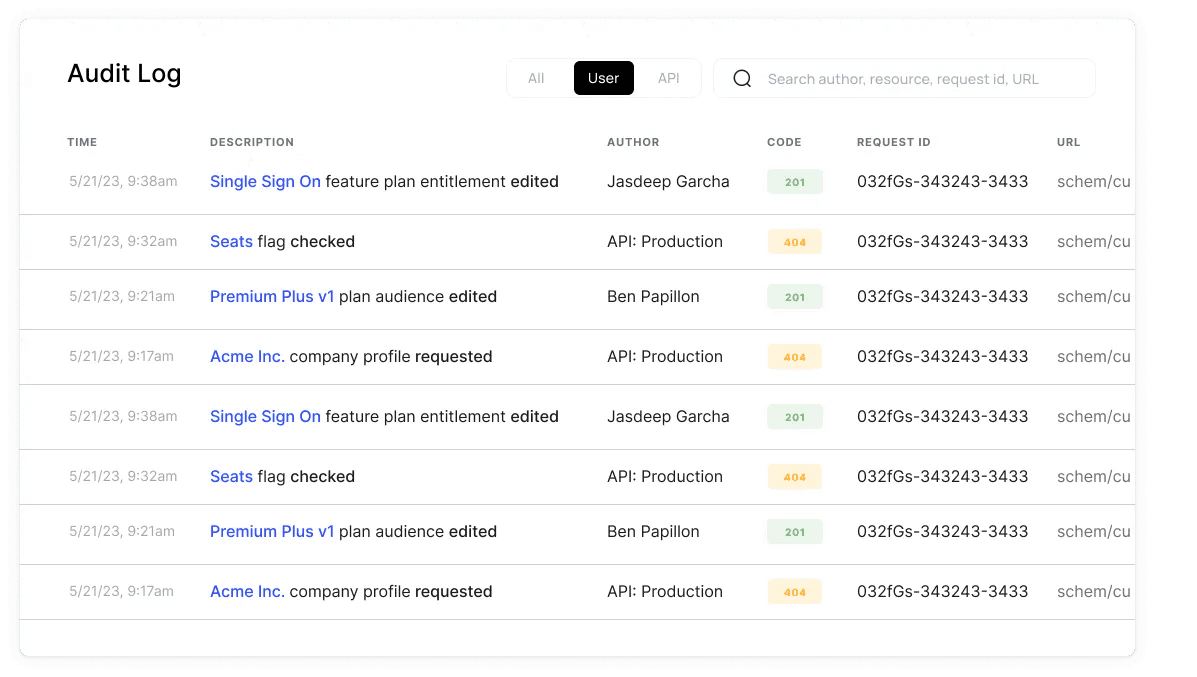
Task: Sort by the CODE column header
Action: tap(784, 142)
